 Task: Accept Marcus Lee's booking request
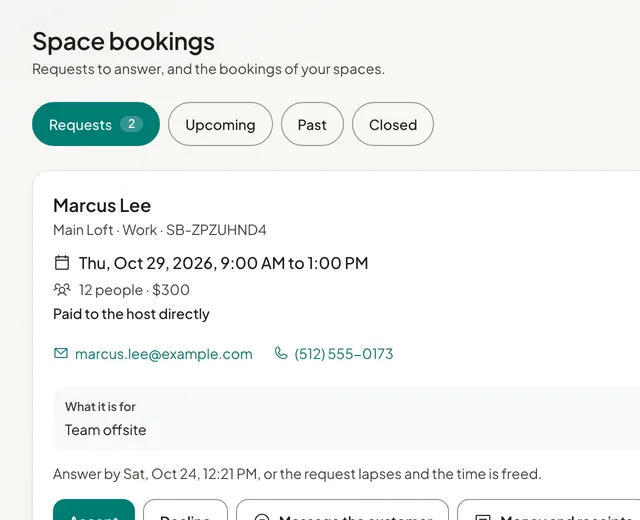pos(94,509)
